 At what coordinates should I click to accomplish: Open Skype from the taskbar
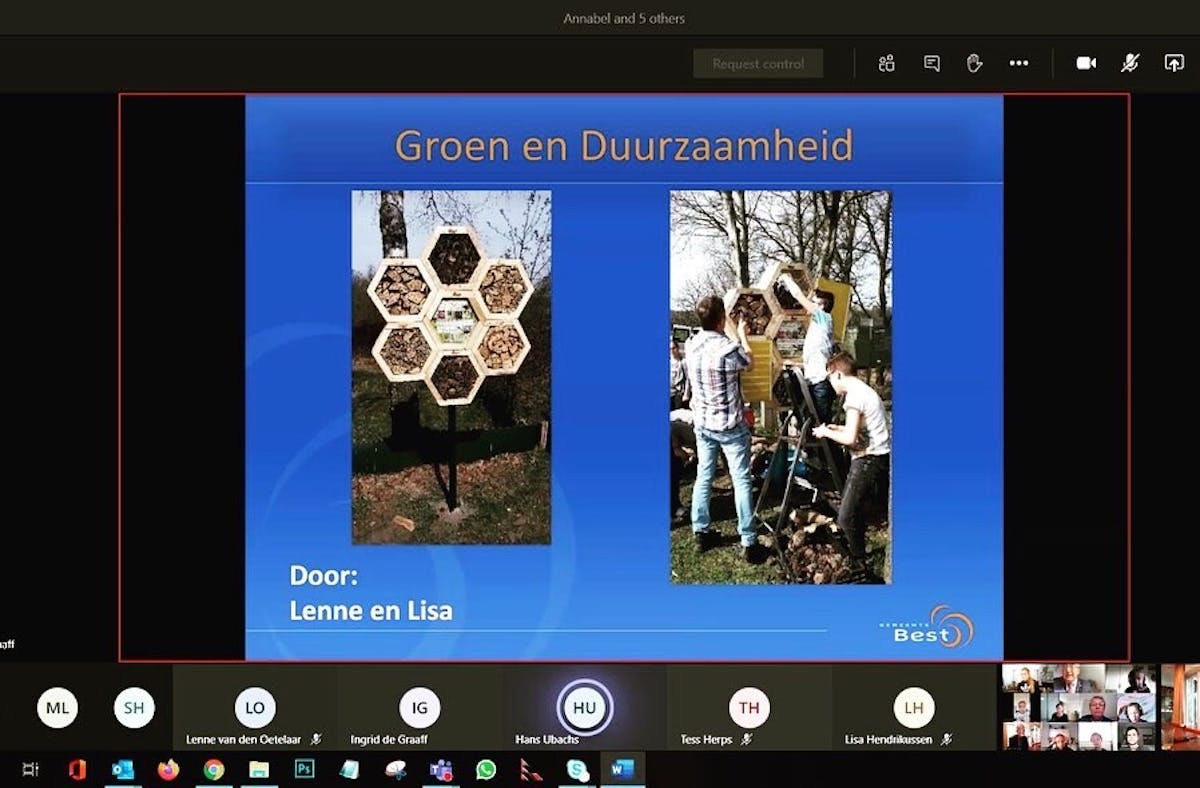pyautogui.click(x=577, y=769)
